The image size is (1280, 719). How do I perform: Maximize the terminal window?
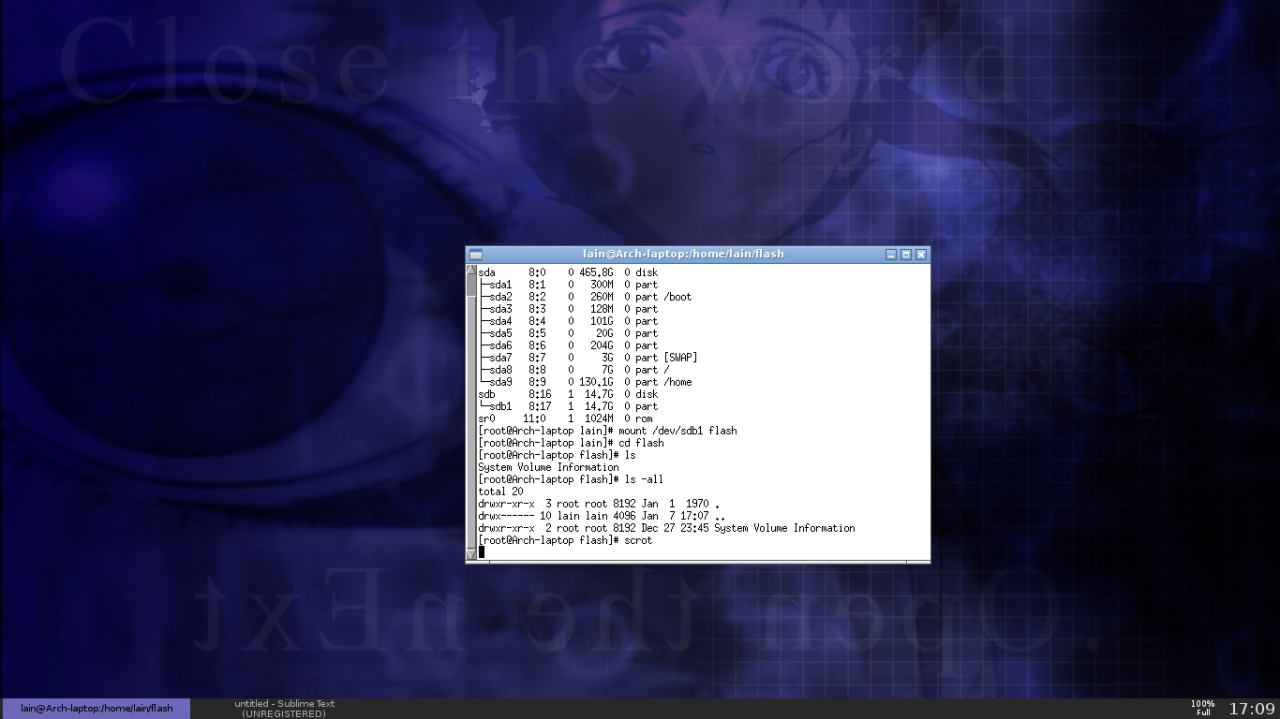pos(906,255)
